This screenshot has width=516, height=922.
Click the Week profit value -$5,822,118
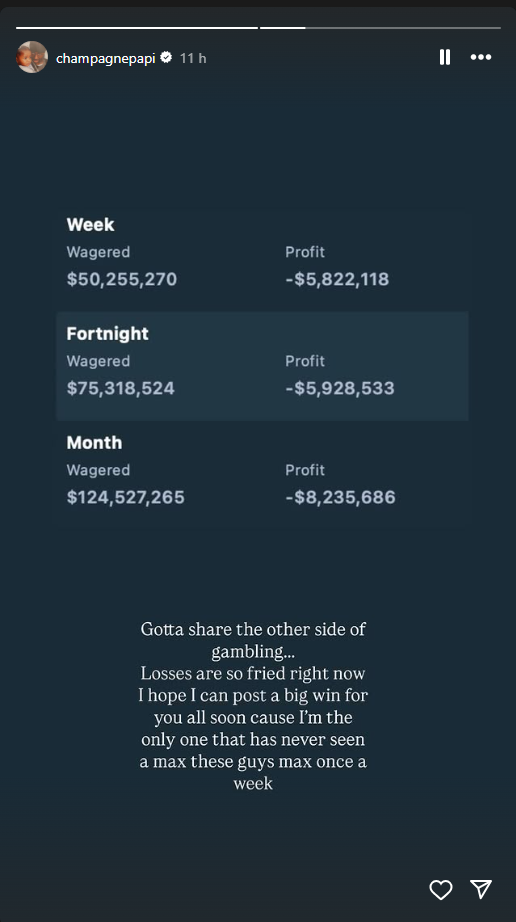point(337,279)
